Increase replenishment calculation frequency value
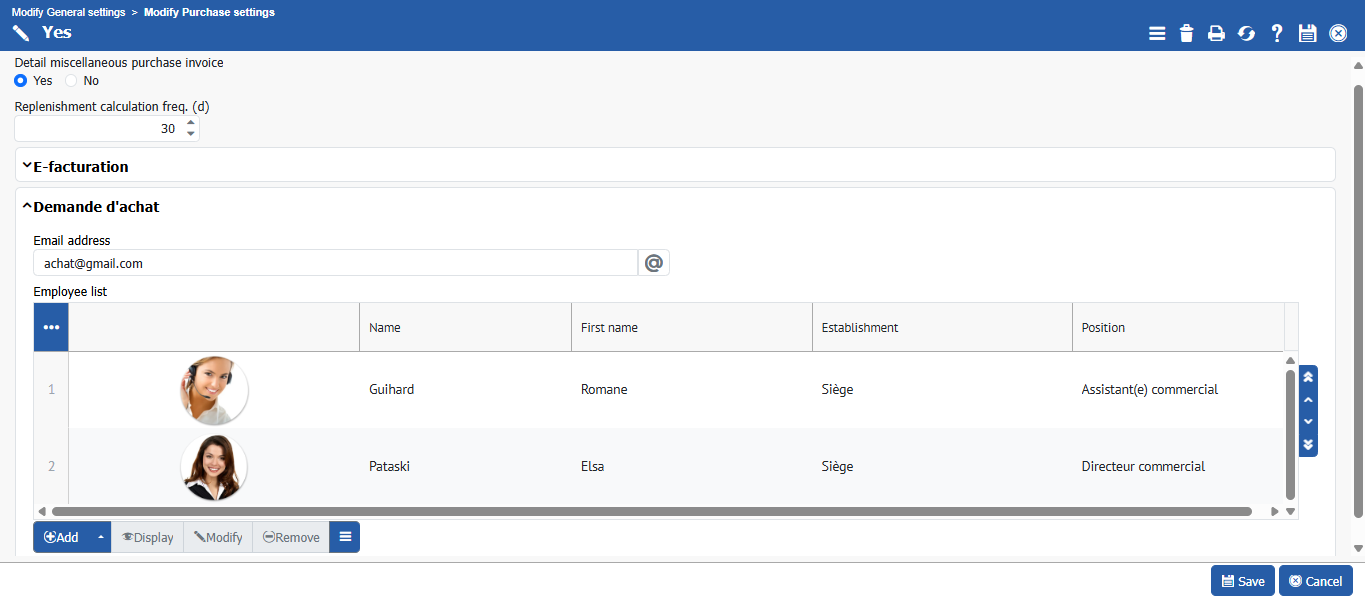This screenshot has width=1365, height=597. click(191, 123)
